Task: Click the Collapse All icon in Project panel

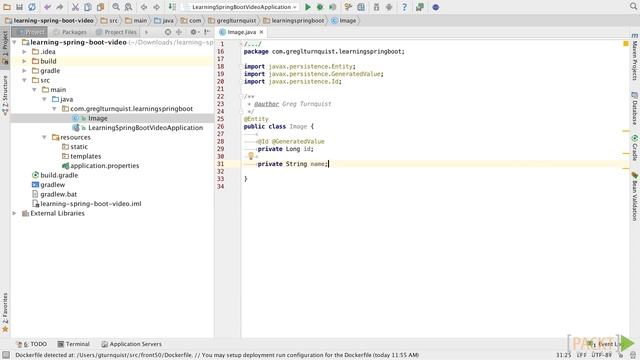Action: pos(179,32)
